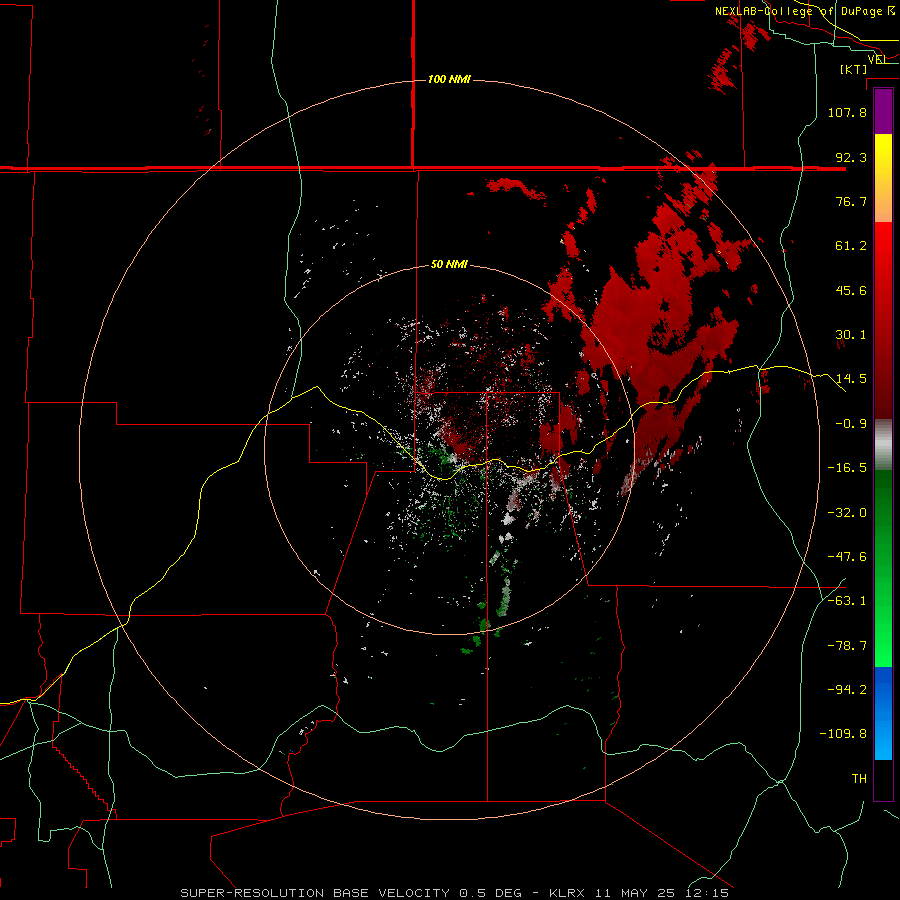Image resolution: width=900 pixels, height=900 pixels.
Task: Click the green segment of velocity color bar
Action: [883, 568]
